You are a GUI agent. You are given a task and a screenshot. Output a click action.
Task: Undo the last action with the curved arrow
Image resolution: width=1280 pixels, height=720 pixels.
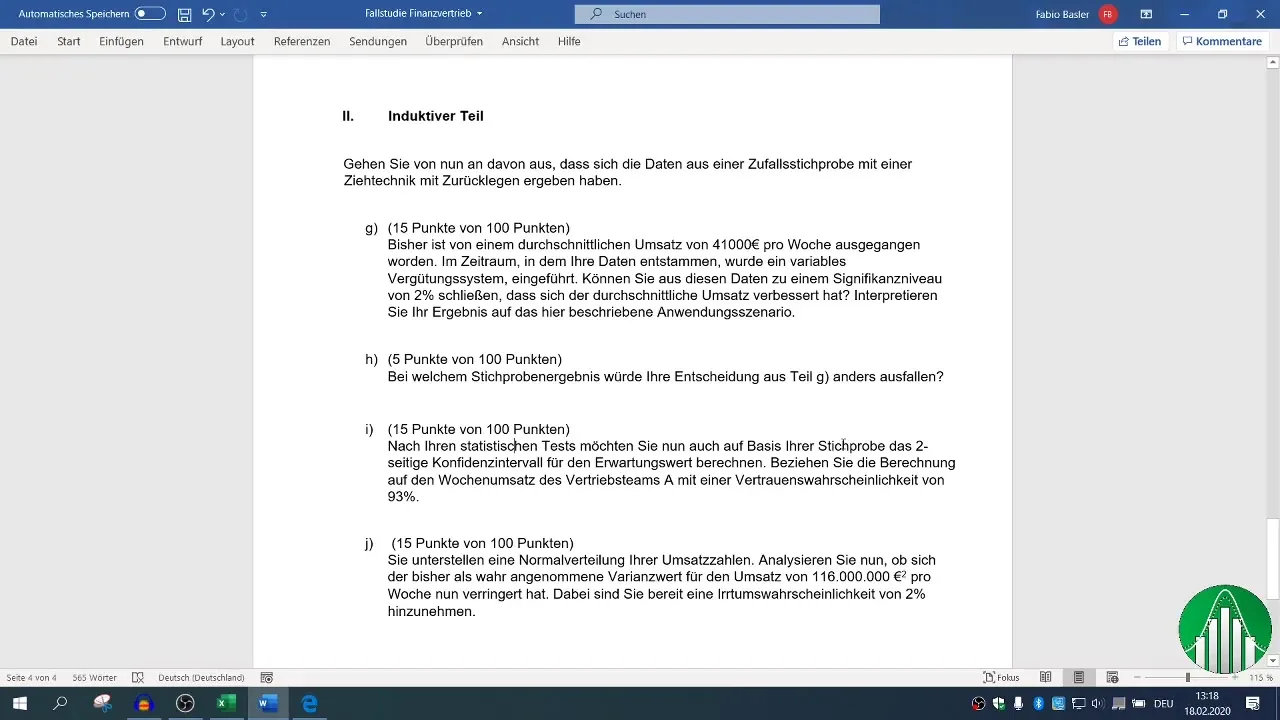[x=208, y=14]
